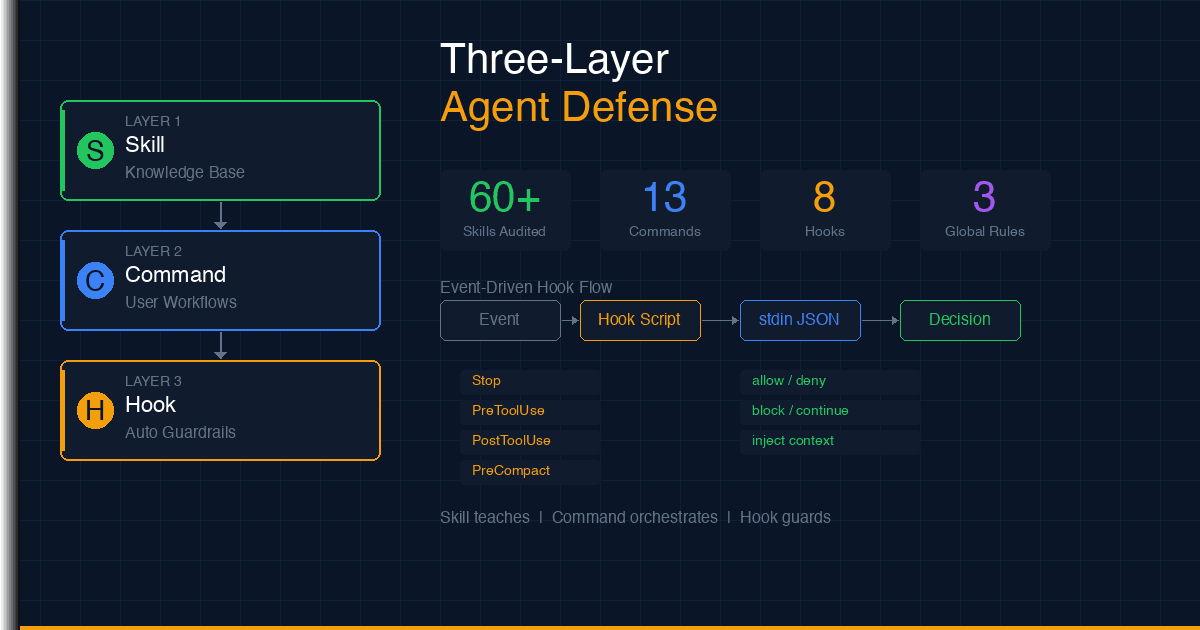The height and width of the screenshot is (630, 1200).
Task: Click the PreCompact event tag
Action: click(530, 471)
